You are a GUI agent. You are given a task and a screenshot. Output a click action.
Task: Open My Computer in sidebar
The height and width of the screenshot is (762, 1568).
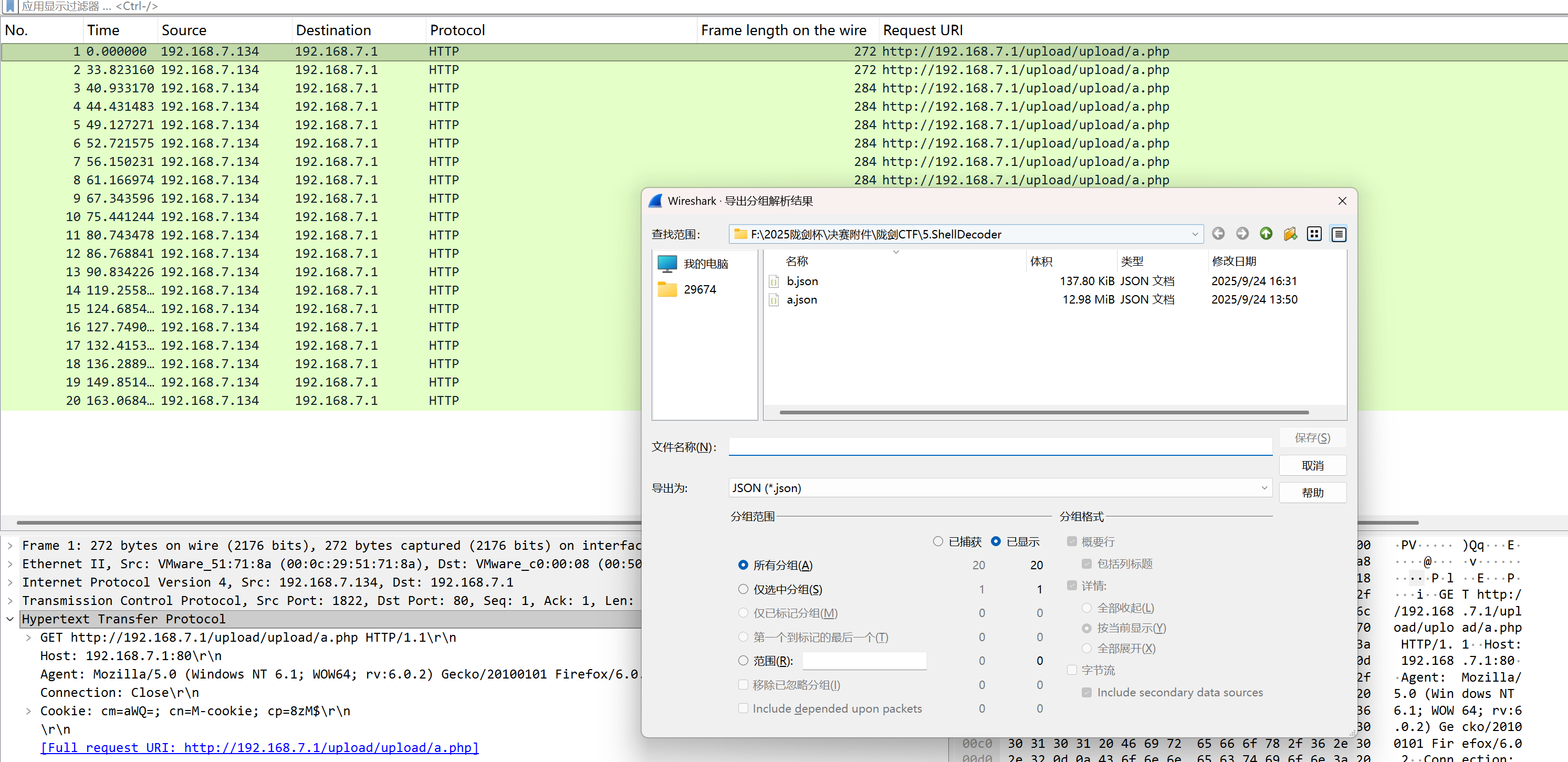pos(704,264)
